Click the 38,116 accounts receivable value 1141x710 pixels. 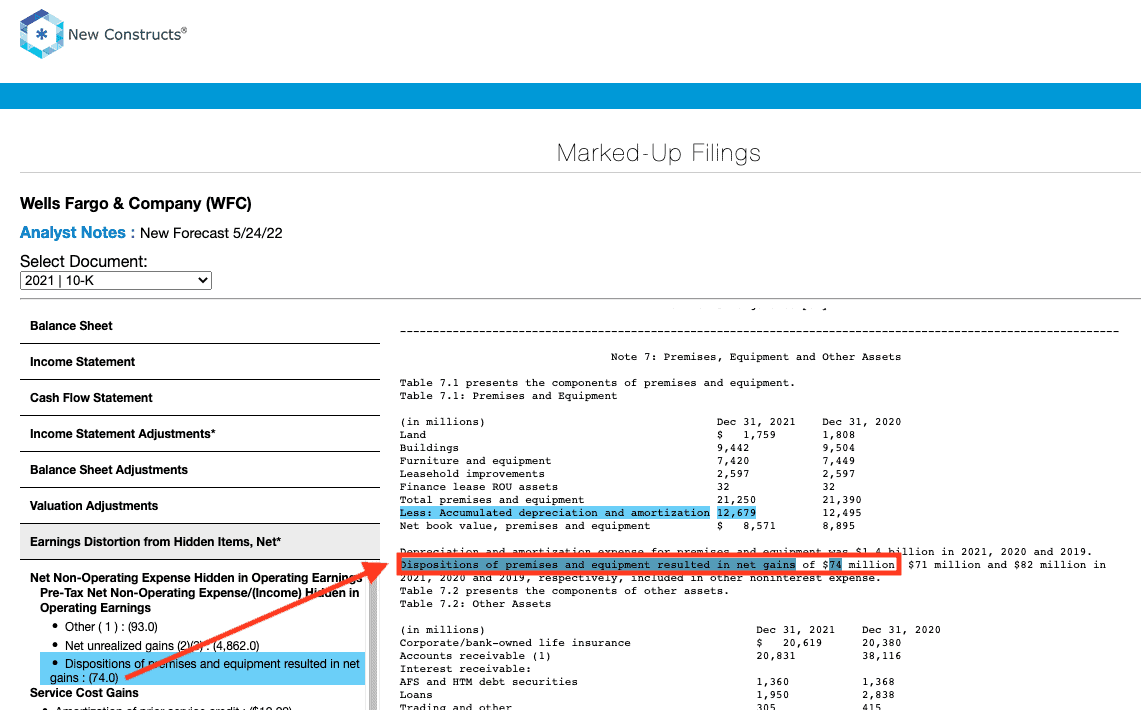pyautogui.click(x=881, y=656)
